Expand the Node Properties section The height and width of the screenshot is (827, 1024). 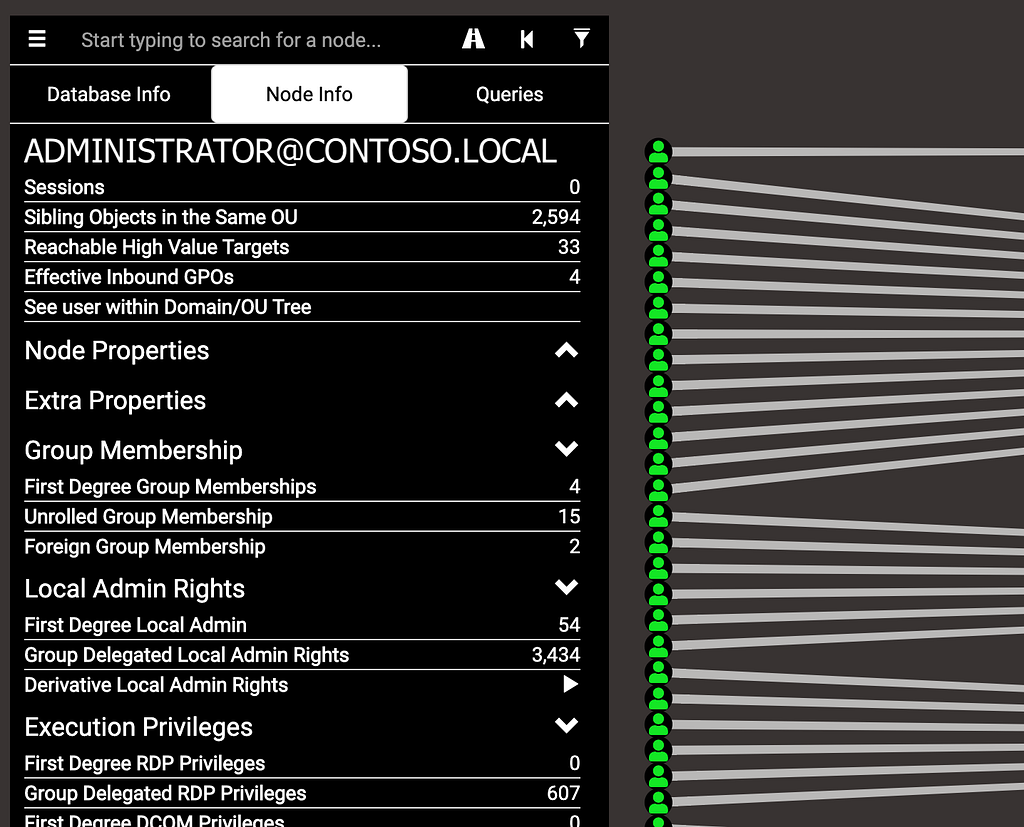coord(566,351)
